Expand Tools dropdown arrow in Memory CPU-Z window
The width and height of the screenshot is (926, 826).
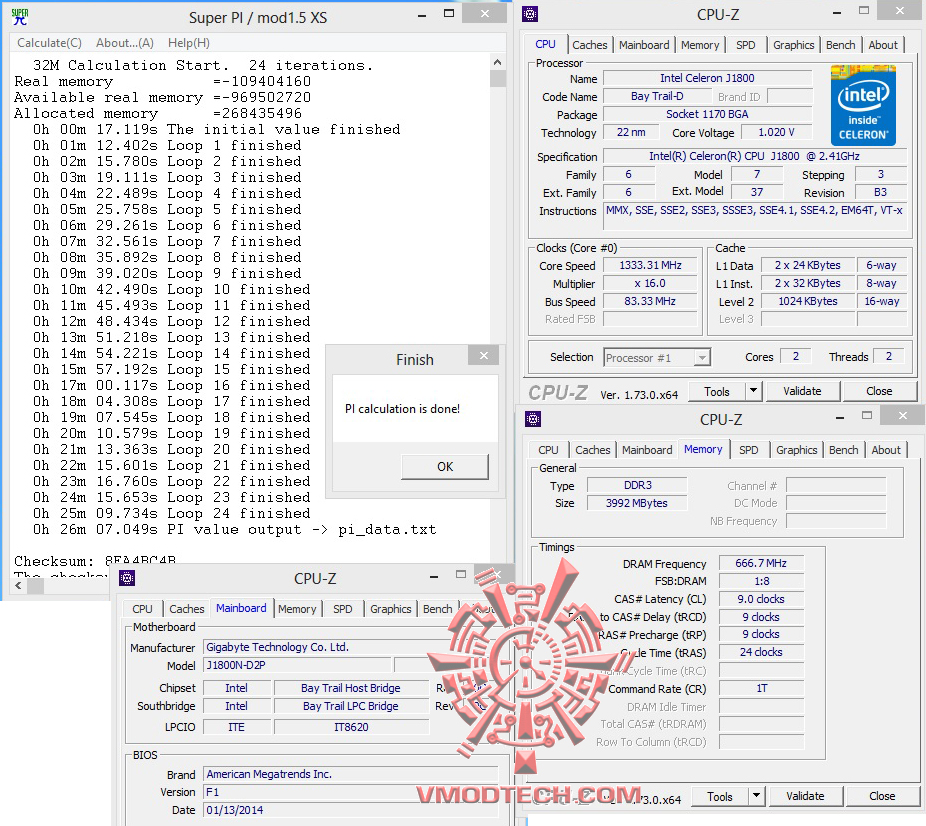point(756,796)
